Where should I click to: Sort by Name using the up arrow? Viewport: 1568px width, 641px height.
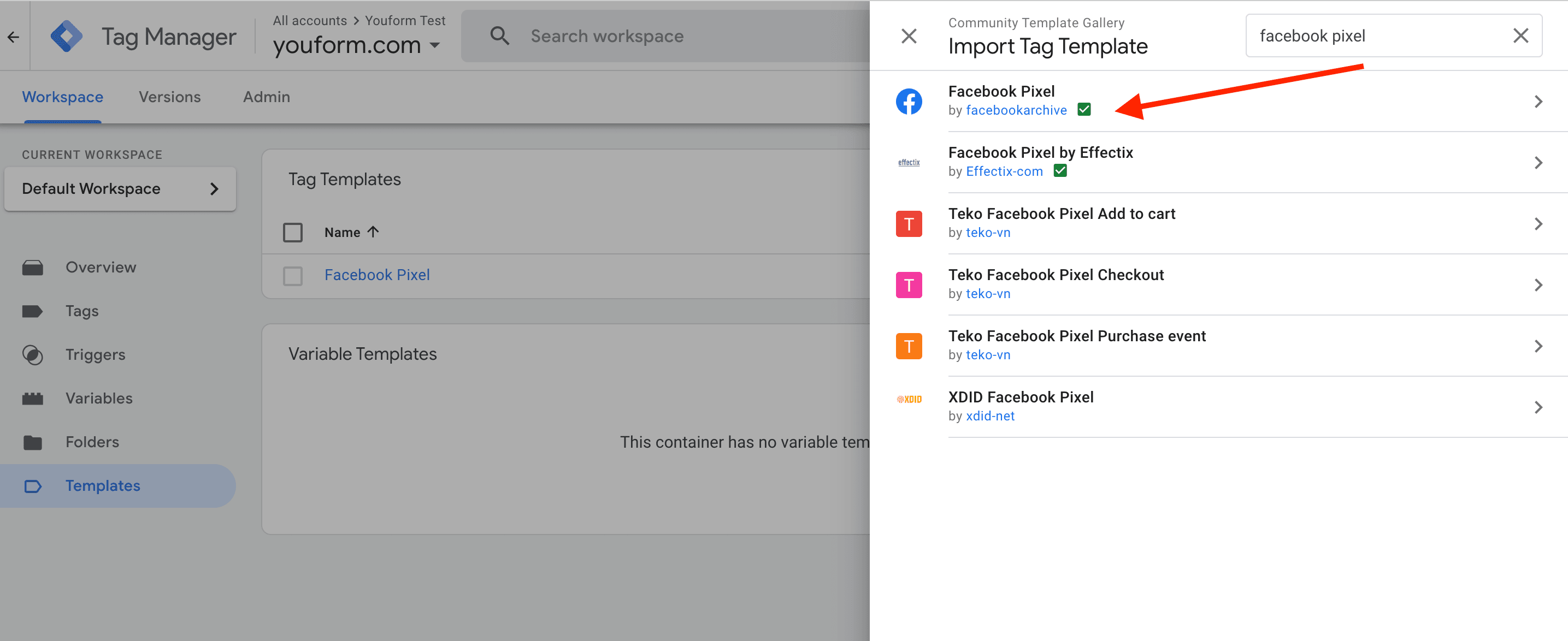(374, 232)
